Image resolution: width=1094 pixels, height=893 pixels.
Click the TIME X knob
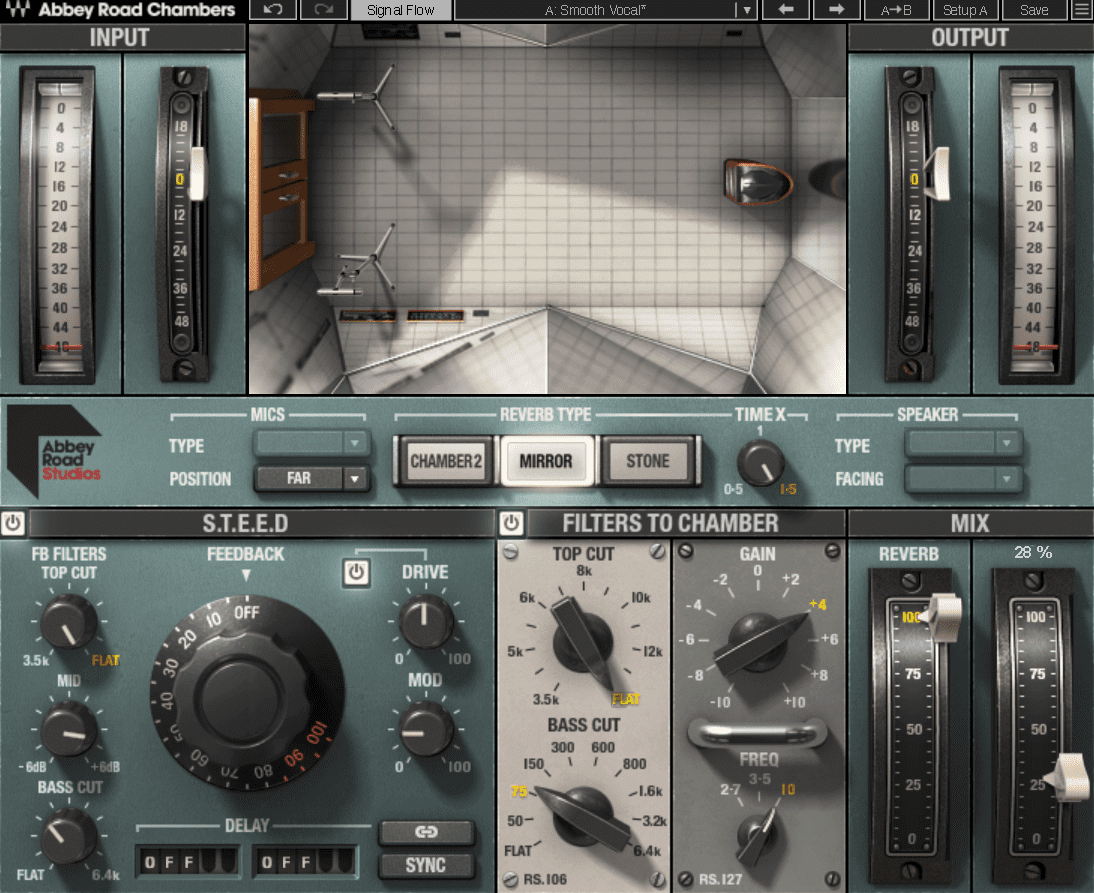[x=760, y=463]
